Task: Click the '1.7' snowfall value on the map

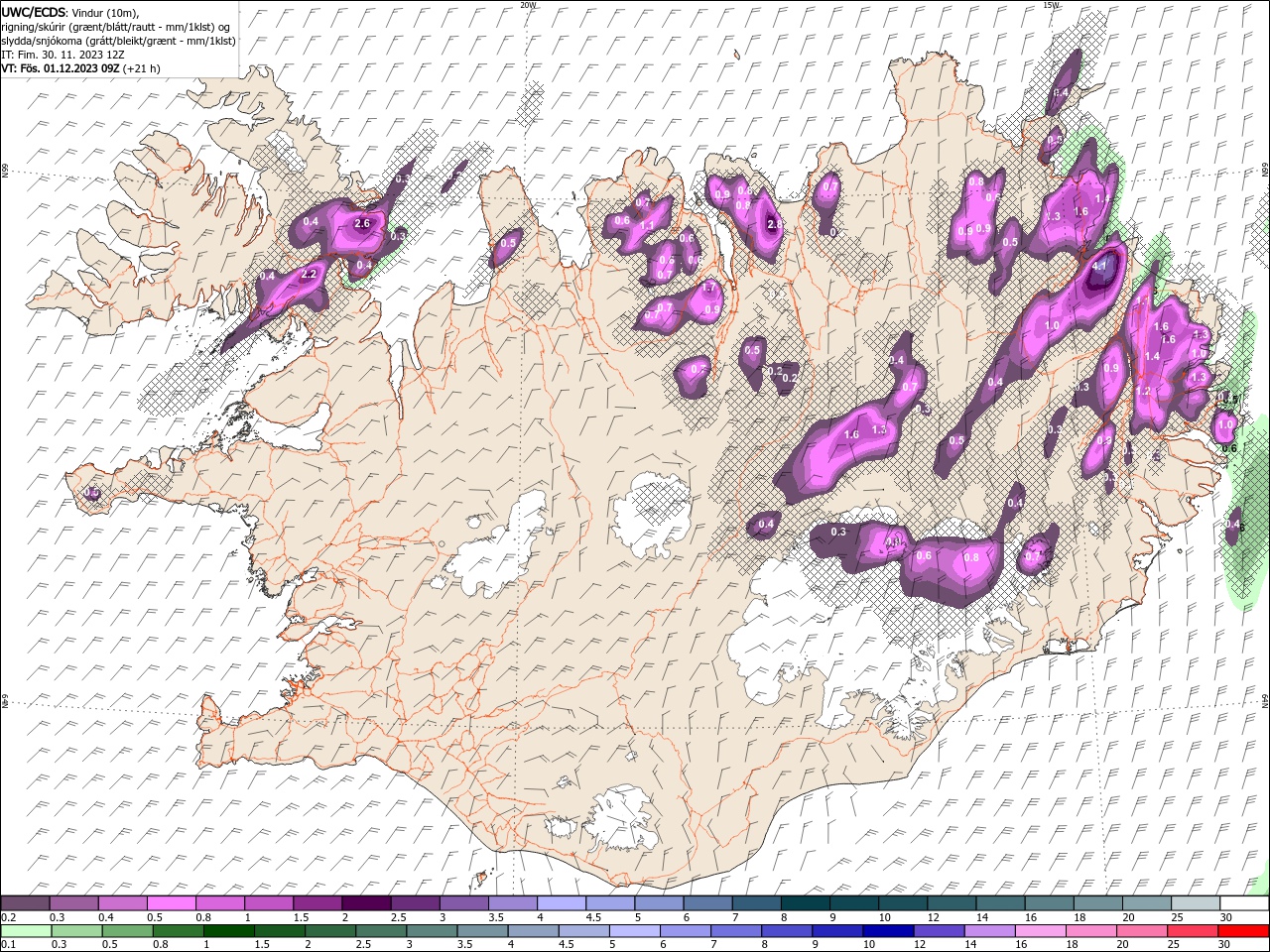Action: [708, 288]
